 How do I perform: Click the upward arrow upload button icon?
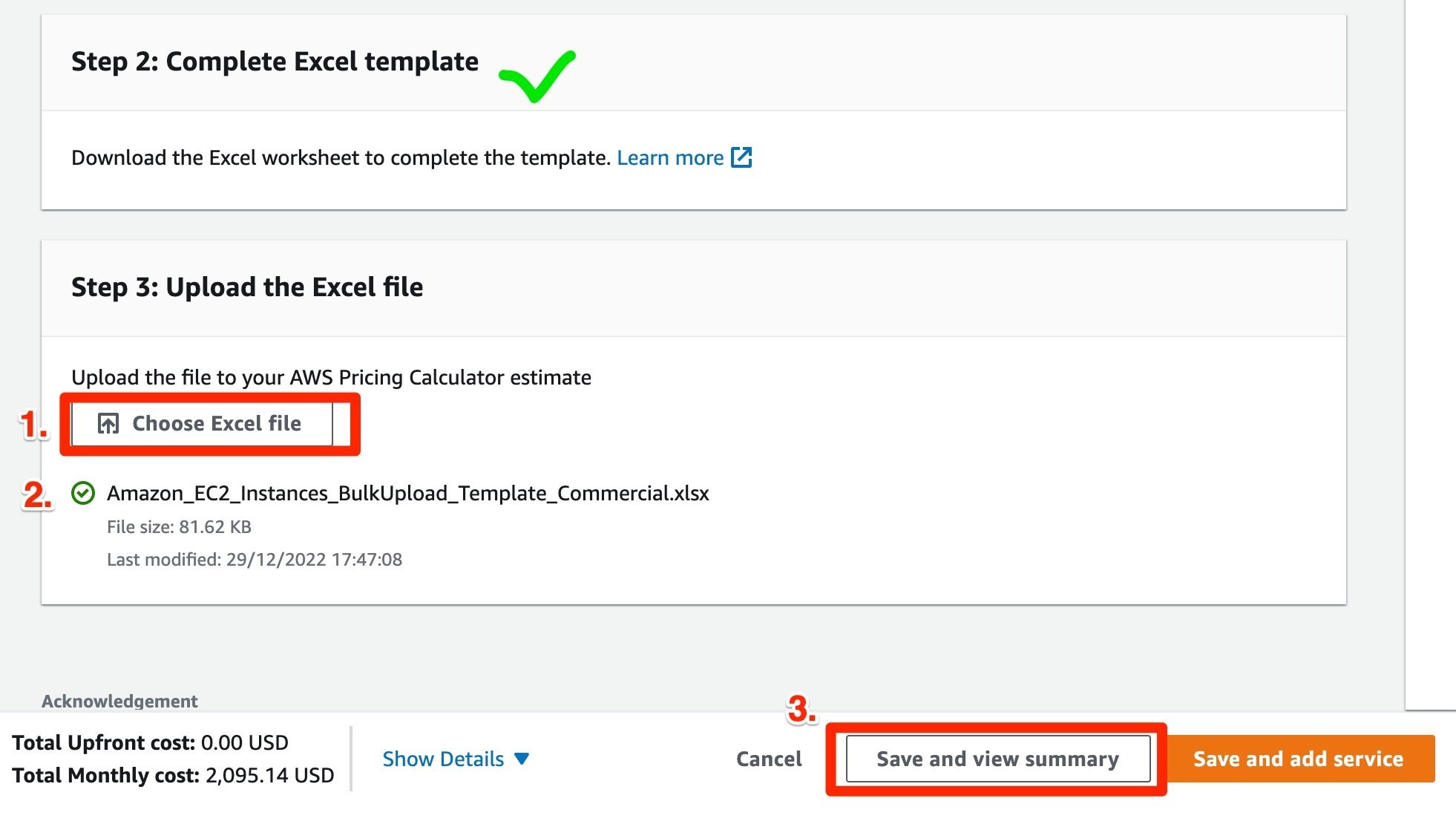108,423
